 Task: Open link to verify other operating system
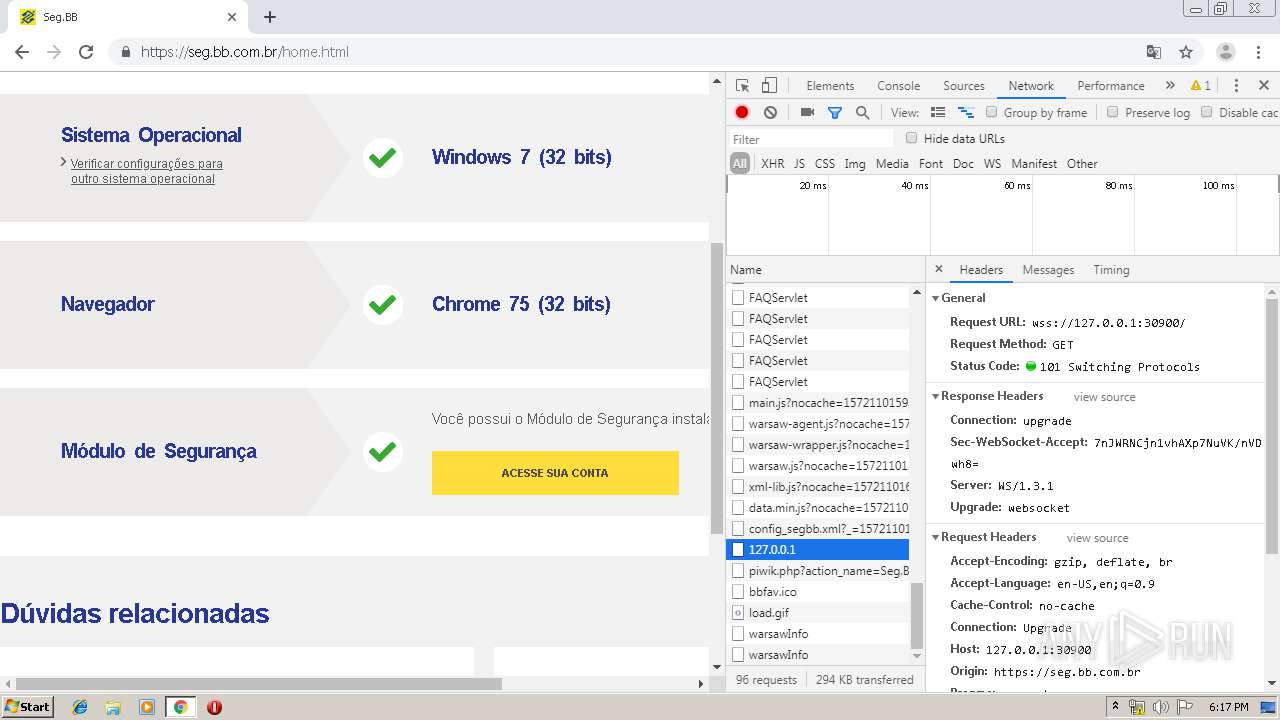[147, 171]
